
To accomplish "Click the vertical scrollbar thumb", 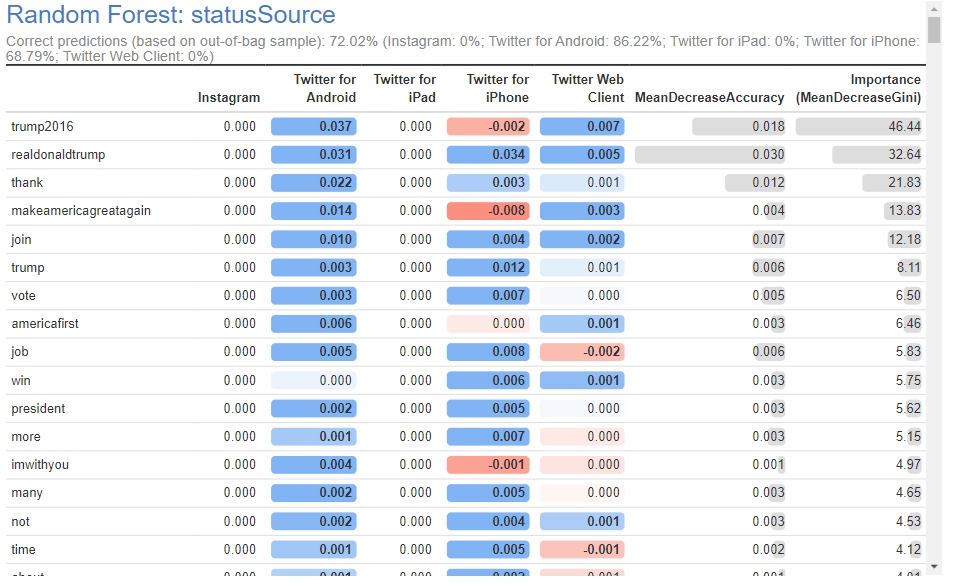I will click(x=934, y=30).
